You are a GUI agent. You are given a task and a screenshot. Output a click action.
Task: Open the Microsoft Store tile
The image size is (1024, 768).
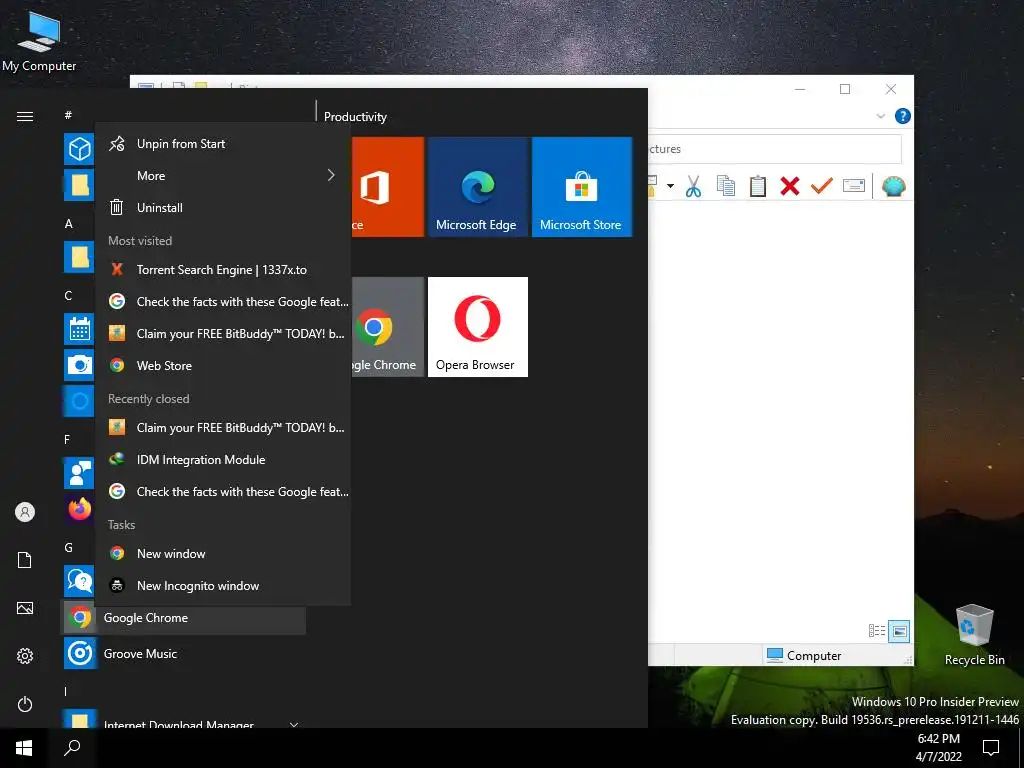coord(582,187)
